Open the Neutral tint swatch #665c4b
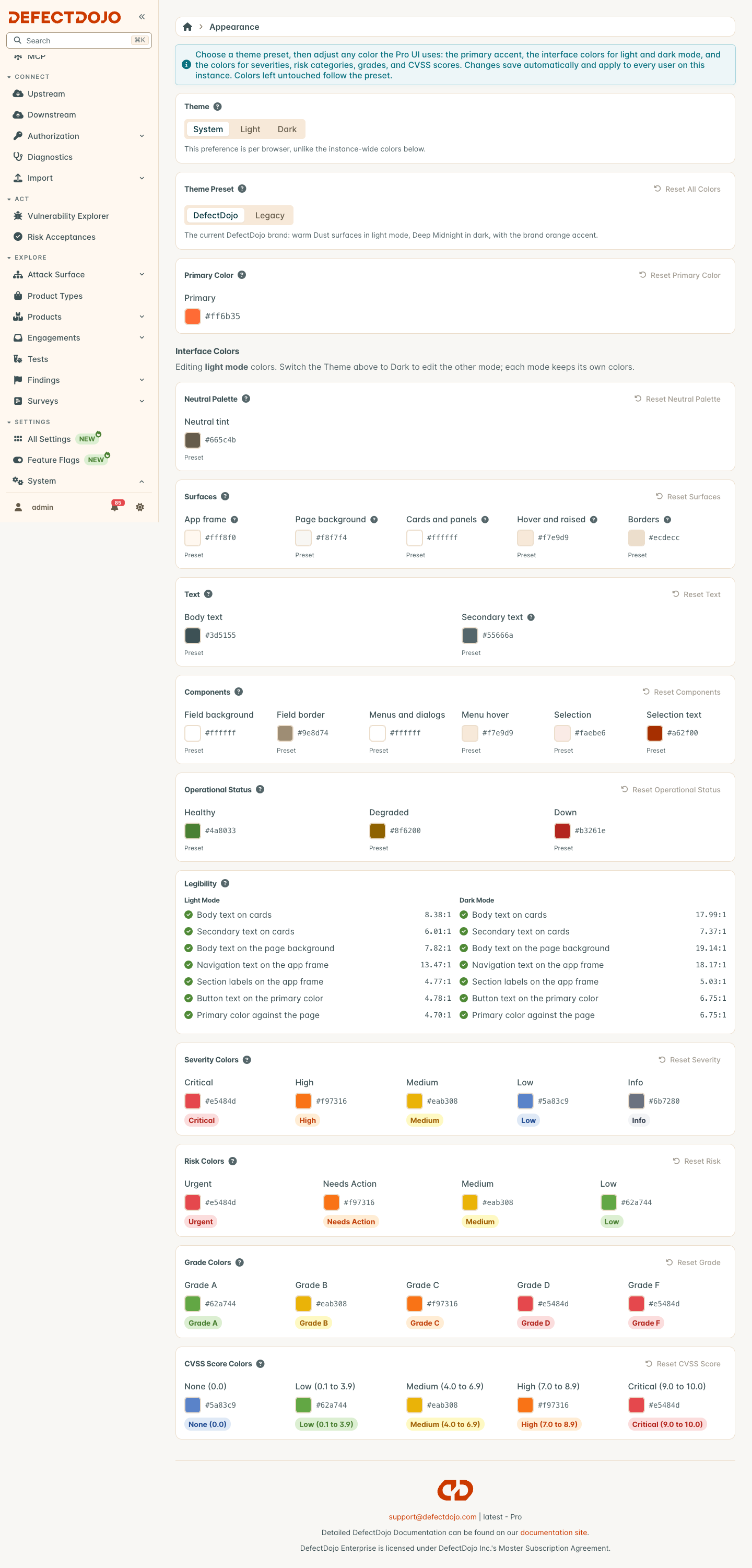Screen dimensions: 752x1568 [192, 440]
